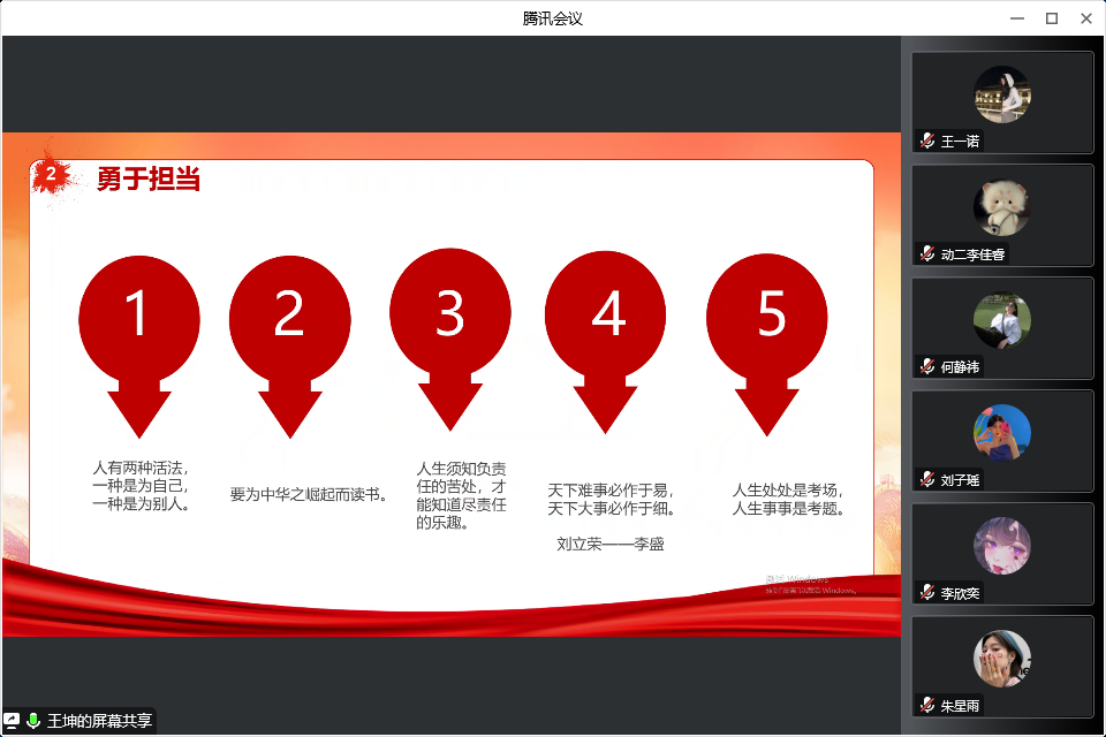Image resolution: width=1106 pixels, height=738 pixels.
Task: Select 刘子瑶's blue avatar picture
Action: coord(1002,433)
